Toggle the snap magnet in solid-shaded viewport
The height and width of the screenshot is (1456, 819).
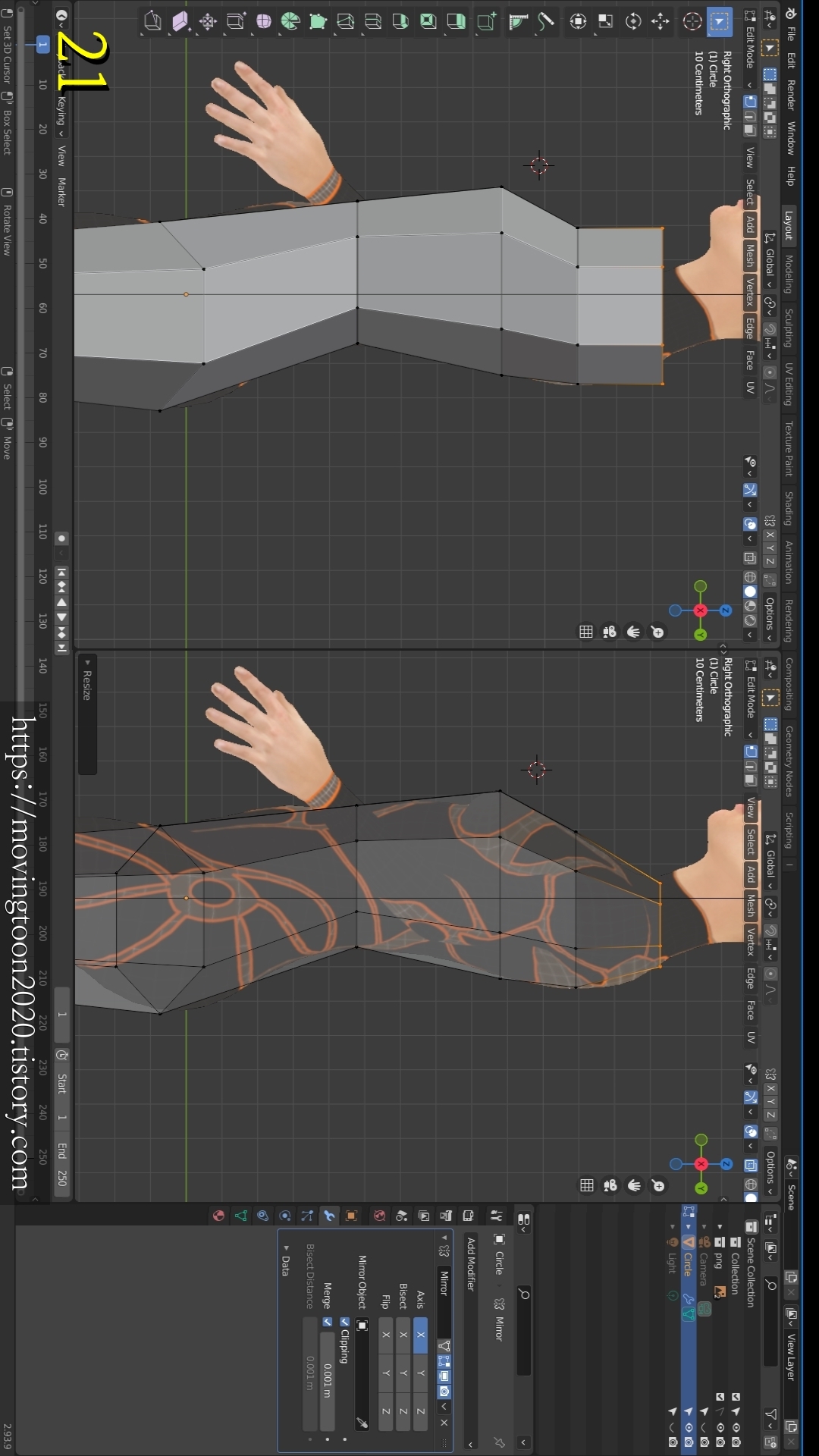click(769, 329)
